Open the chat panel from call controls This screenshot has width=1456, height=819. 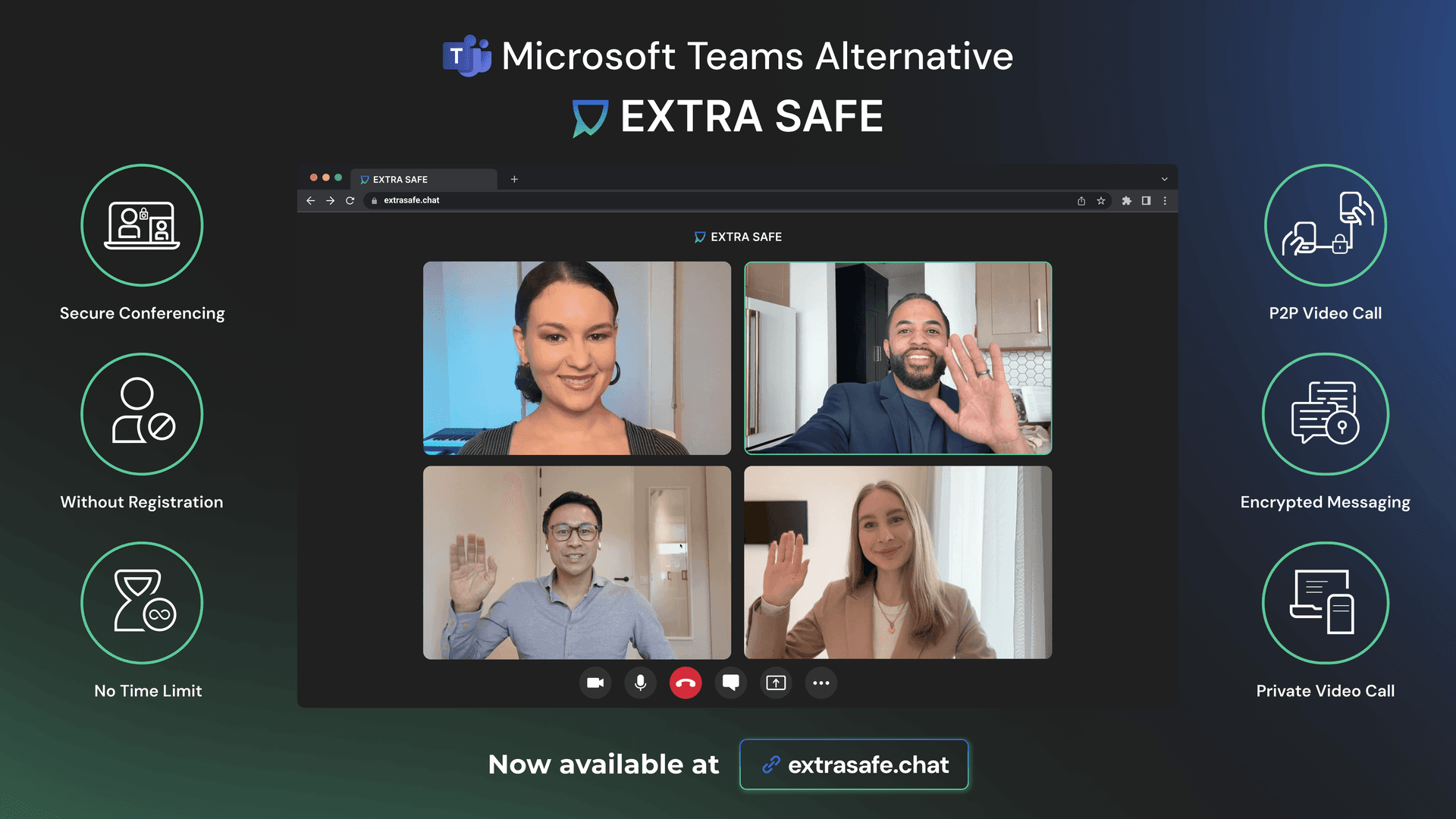[731, 682]
